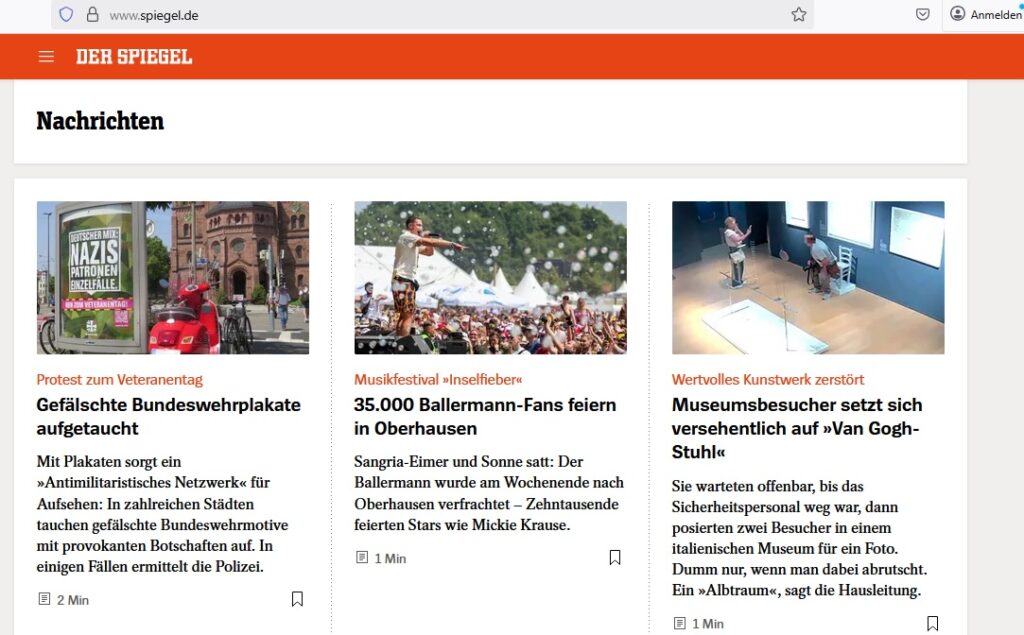Image resolution: width=1024 pixels, height=635 pixels.
Task: Toggle bookmark for Ballermann-Fans article
Action: [x=615, y=557]
